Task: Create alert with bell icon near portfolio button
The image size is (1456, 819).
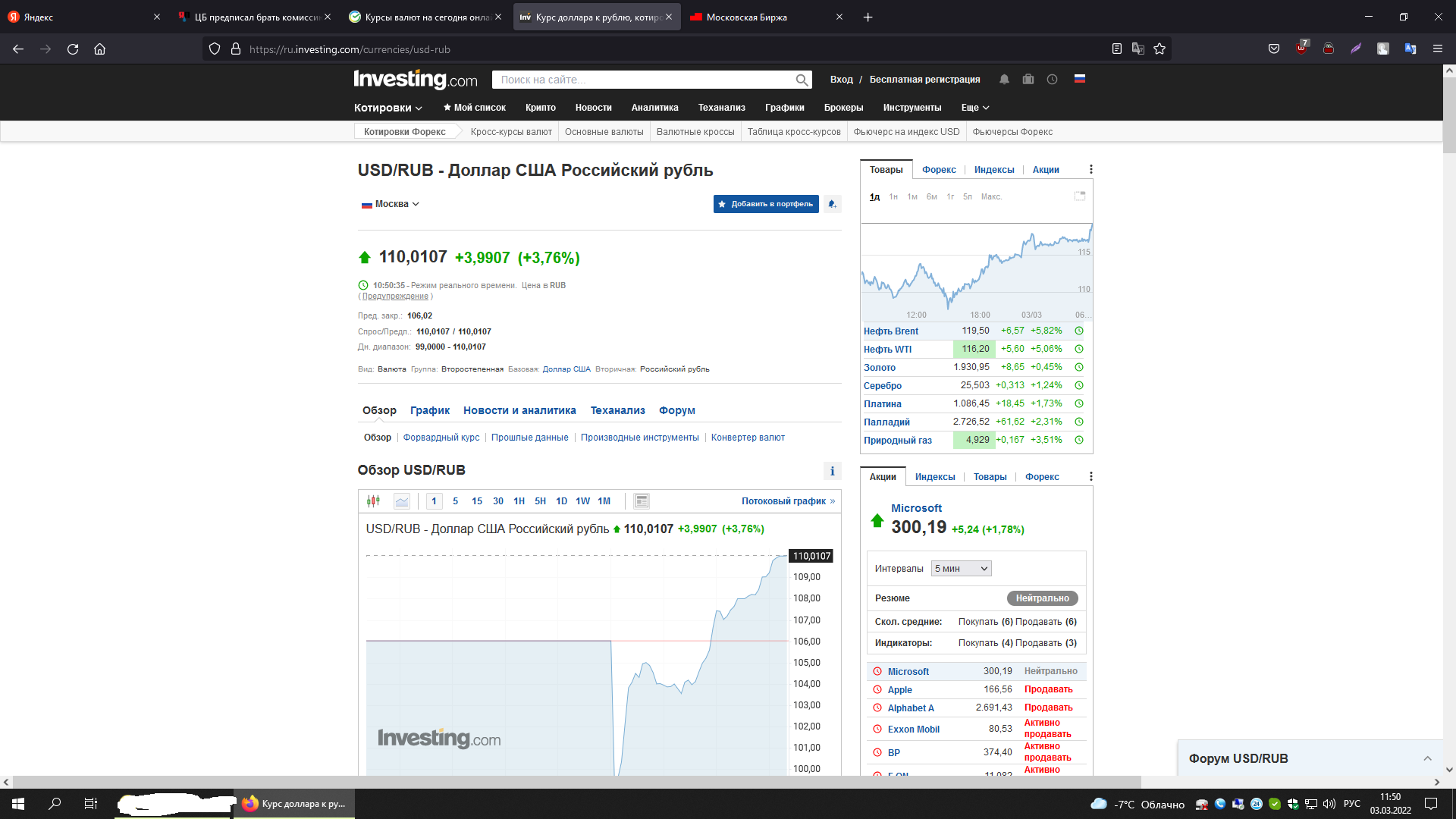Action: pyautogui.click(x=832, y=204)
